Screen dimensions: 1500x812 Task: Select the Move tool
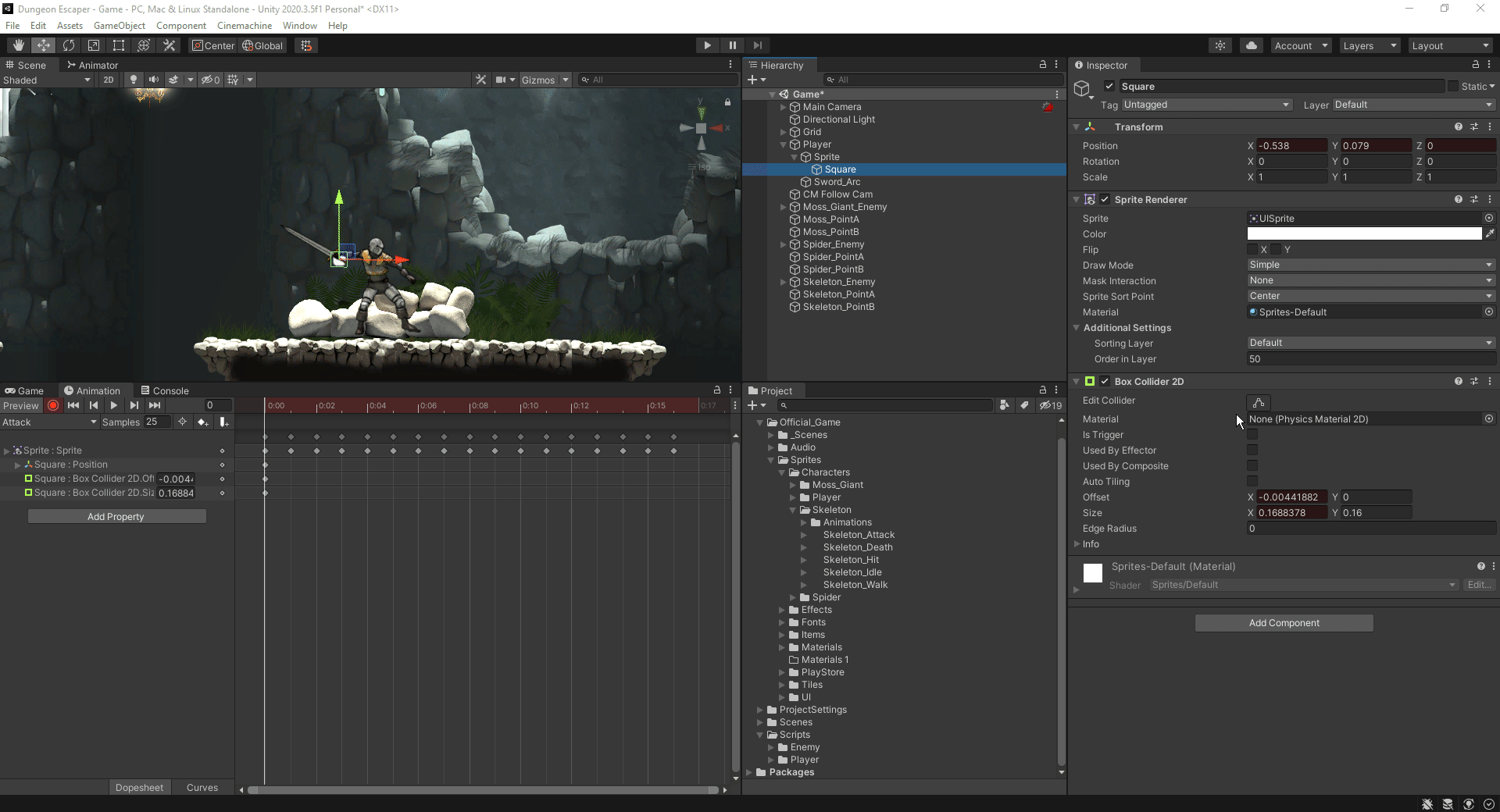pos(44,45)
